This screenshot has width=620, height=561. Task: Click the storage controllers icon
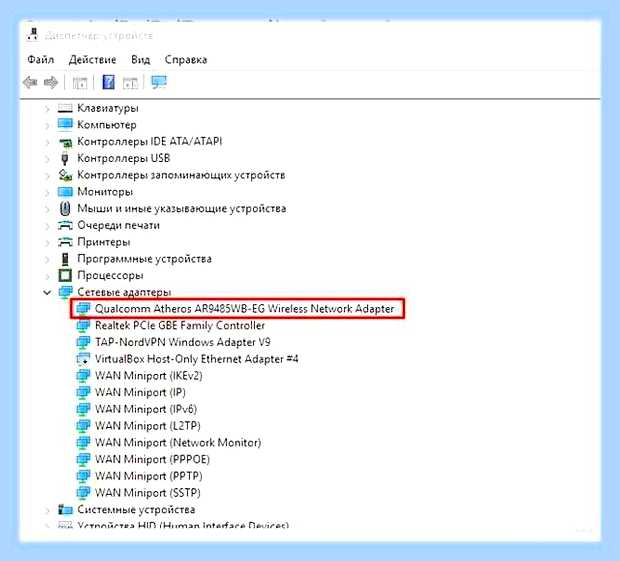pos(65,175)
